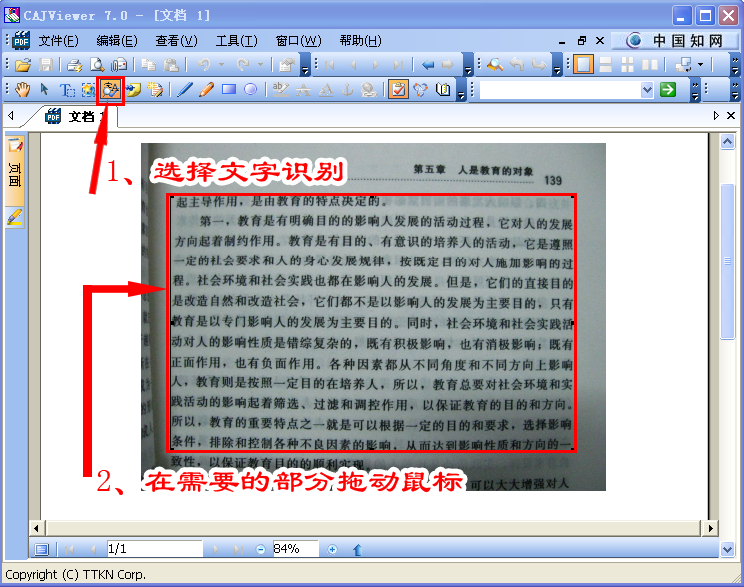
Task: Open the screen layout options dropdown arrow
Action: (x=700, y=65)
